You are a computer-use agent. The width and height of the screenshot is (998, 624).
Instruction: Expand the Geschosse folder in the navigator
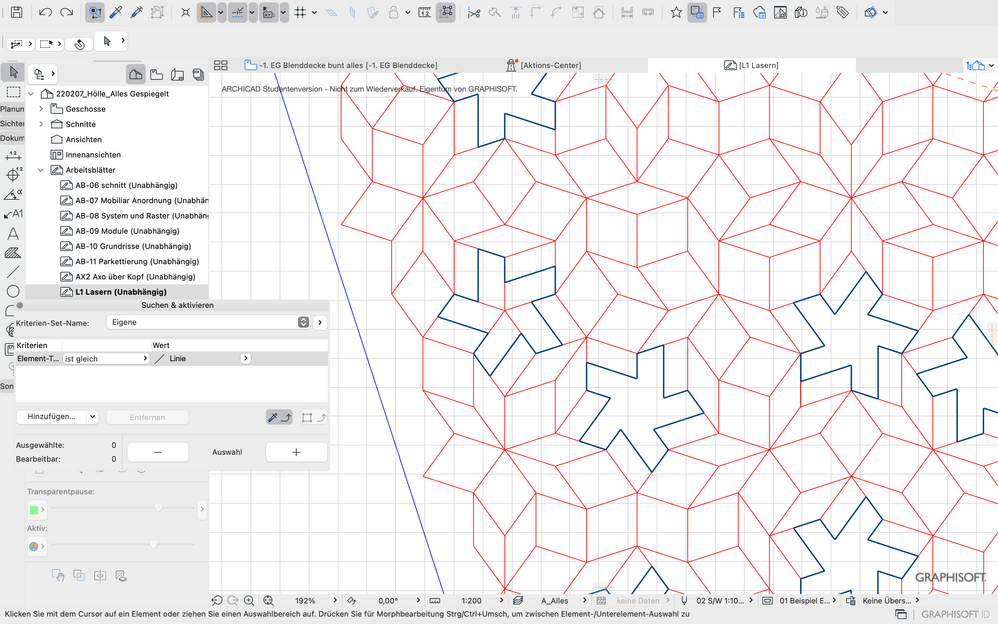pyautogui.click(x=41, y=109)
